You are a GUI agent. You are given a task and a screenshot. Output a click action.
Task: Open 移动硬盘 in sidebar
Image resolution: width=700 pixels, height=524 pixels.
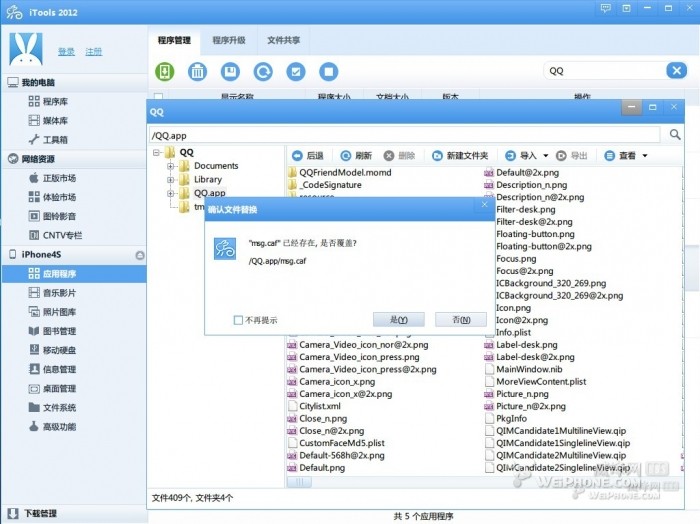(52, 350)
